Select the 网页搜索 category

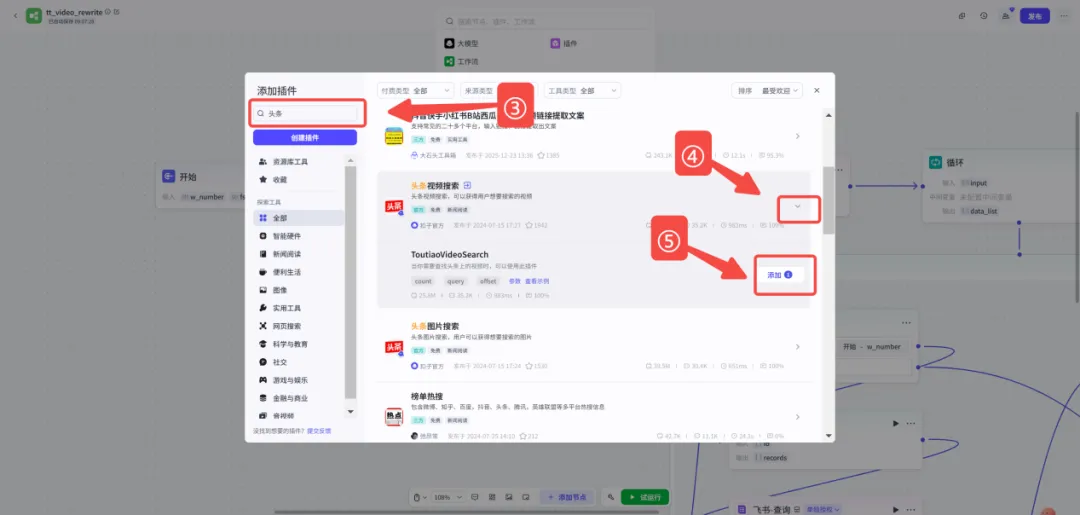click(298, 326)
